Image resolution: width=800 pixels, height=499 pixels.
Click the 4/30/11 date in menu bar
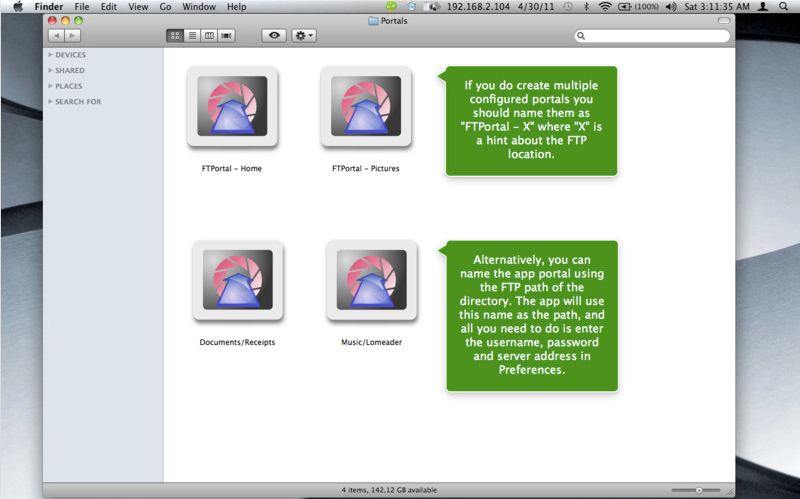pyautogui.click(x=536, y=7)
